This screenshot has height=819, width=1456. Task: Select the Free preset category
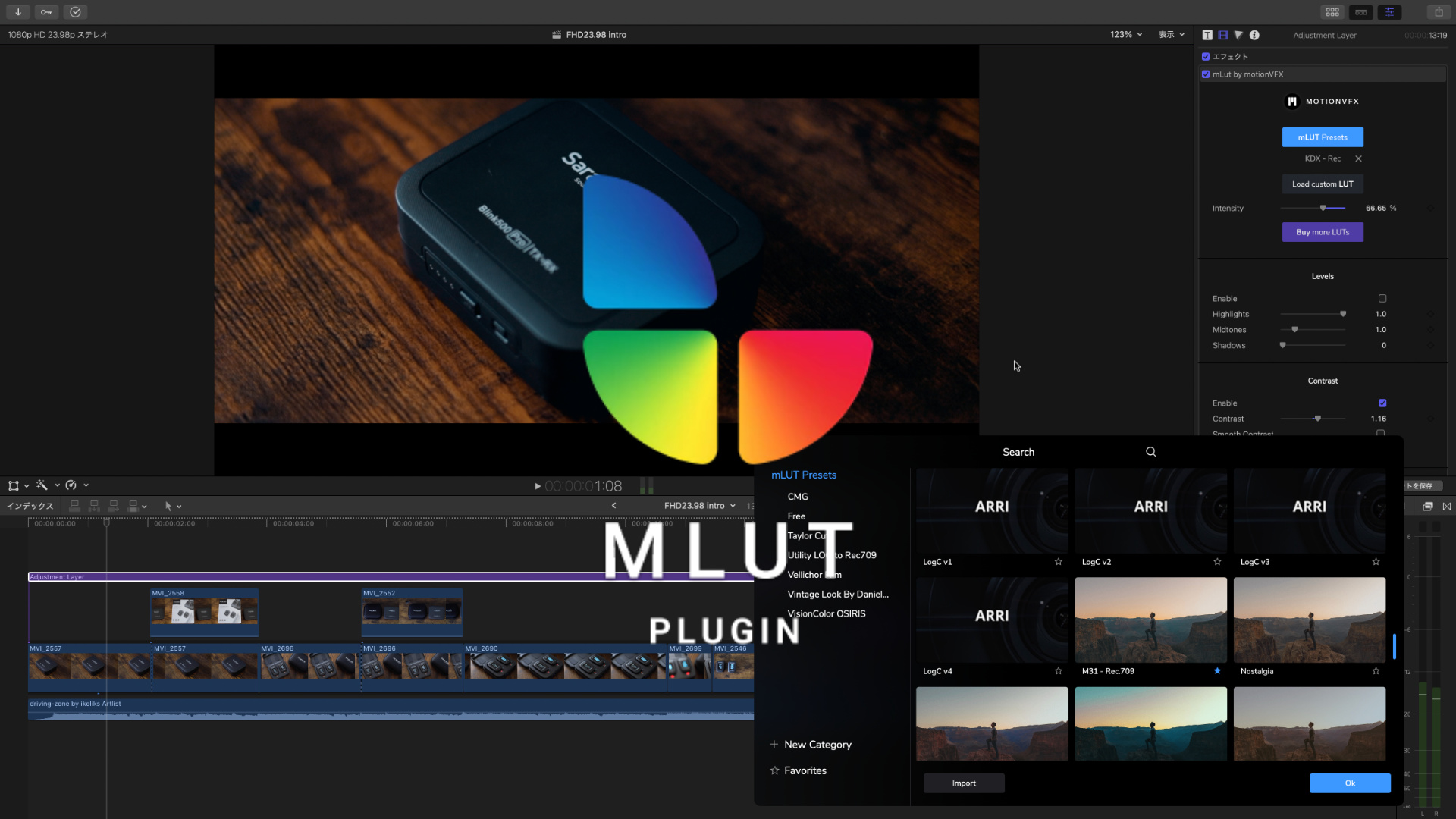click(x=796, y=516)
